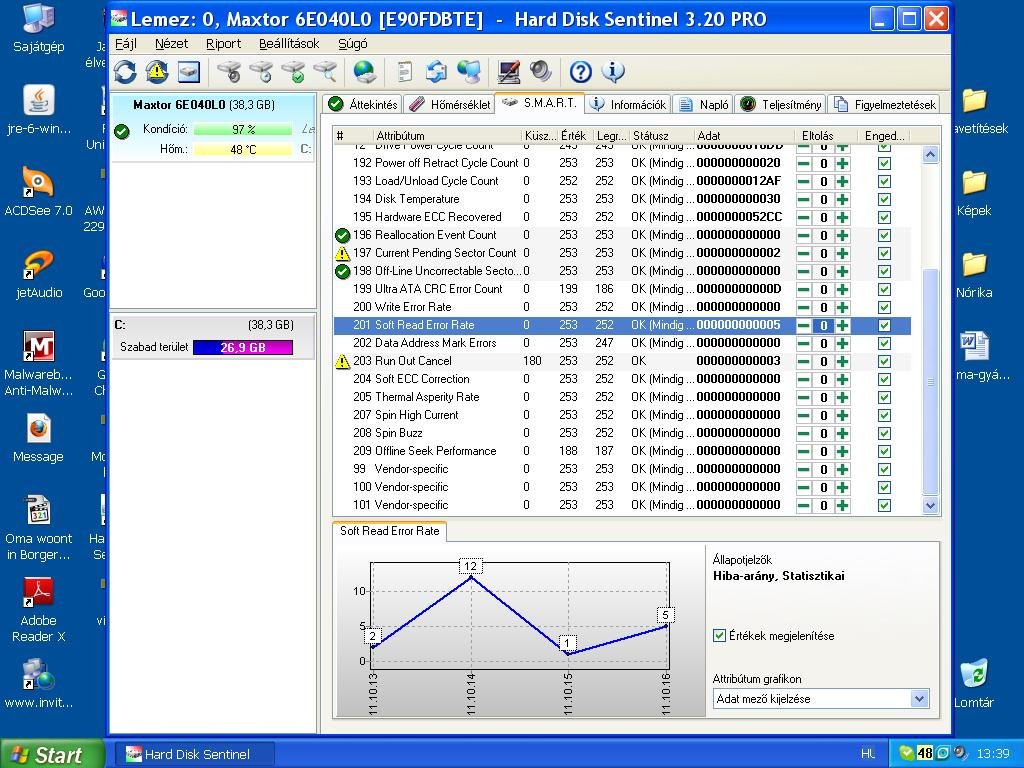1024x768 pixels.
Task: Click plus offset button on 208 Spin Buzz
Action: click(x=842, y=433)
